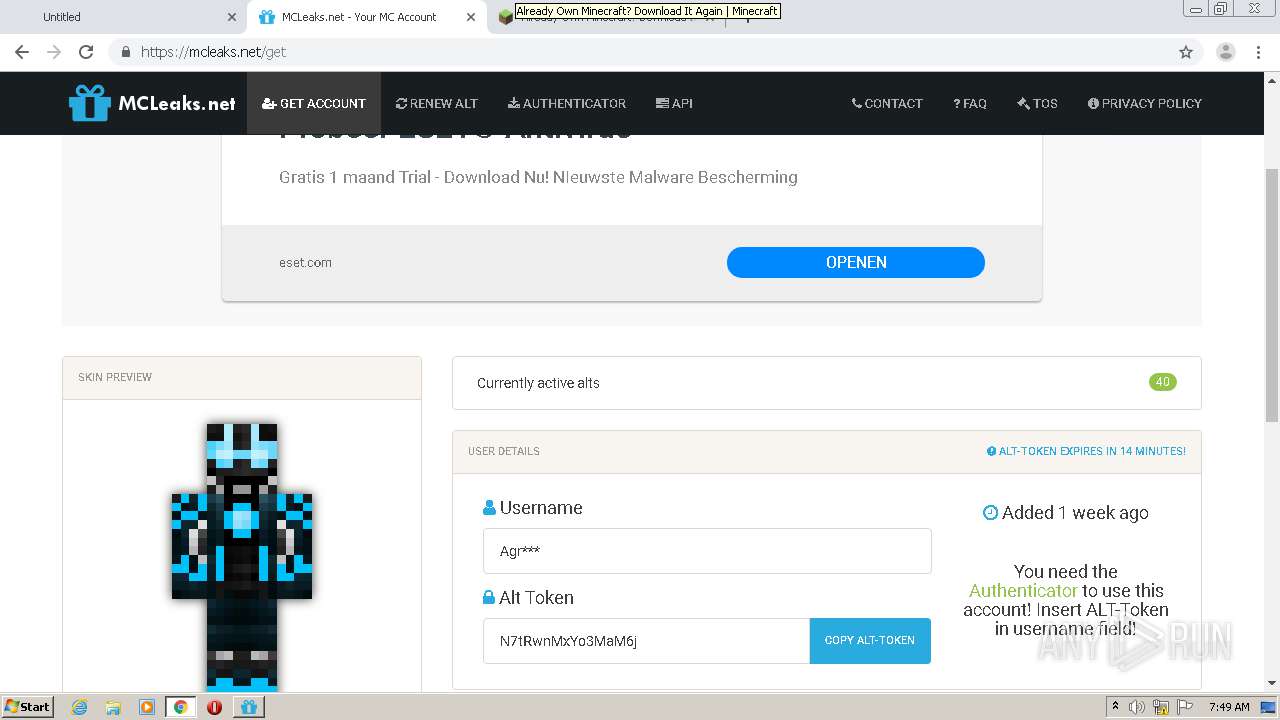
Task: Click the taskbar clock 7:49 AM
Action: [x=1229, y=707]
